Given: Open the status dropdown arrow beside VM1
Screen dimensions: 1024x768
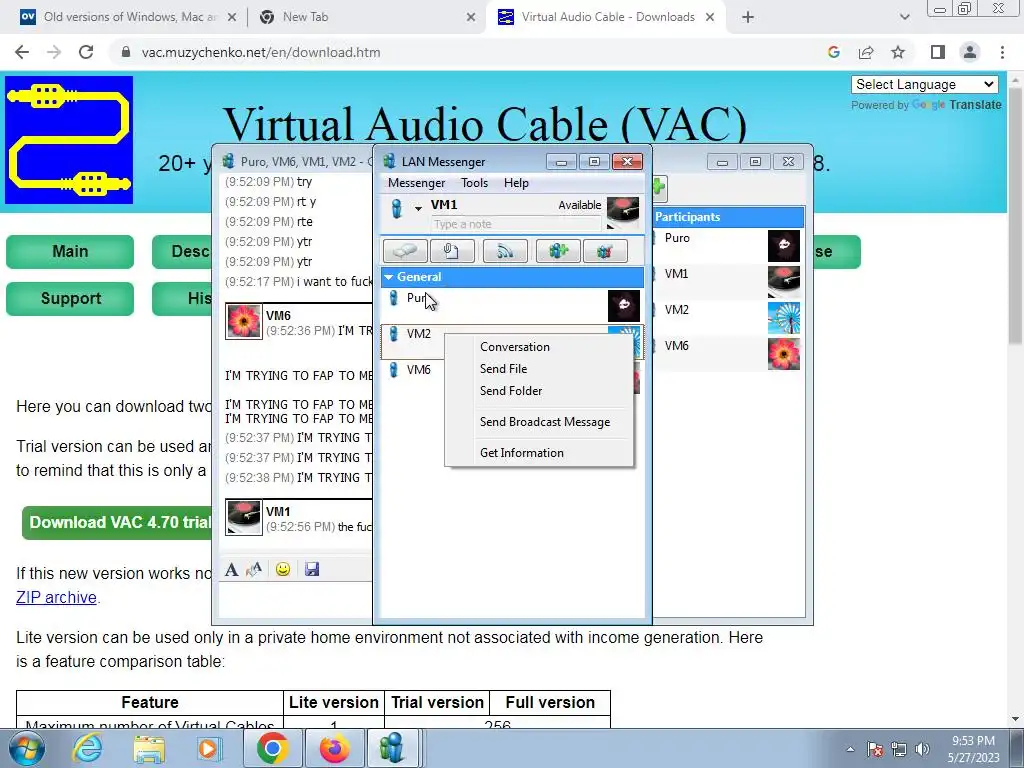Looking at the screenshot, I should pyautogui.click(x=418, y=208).
